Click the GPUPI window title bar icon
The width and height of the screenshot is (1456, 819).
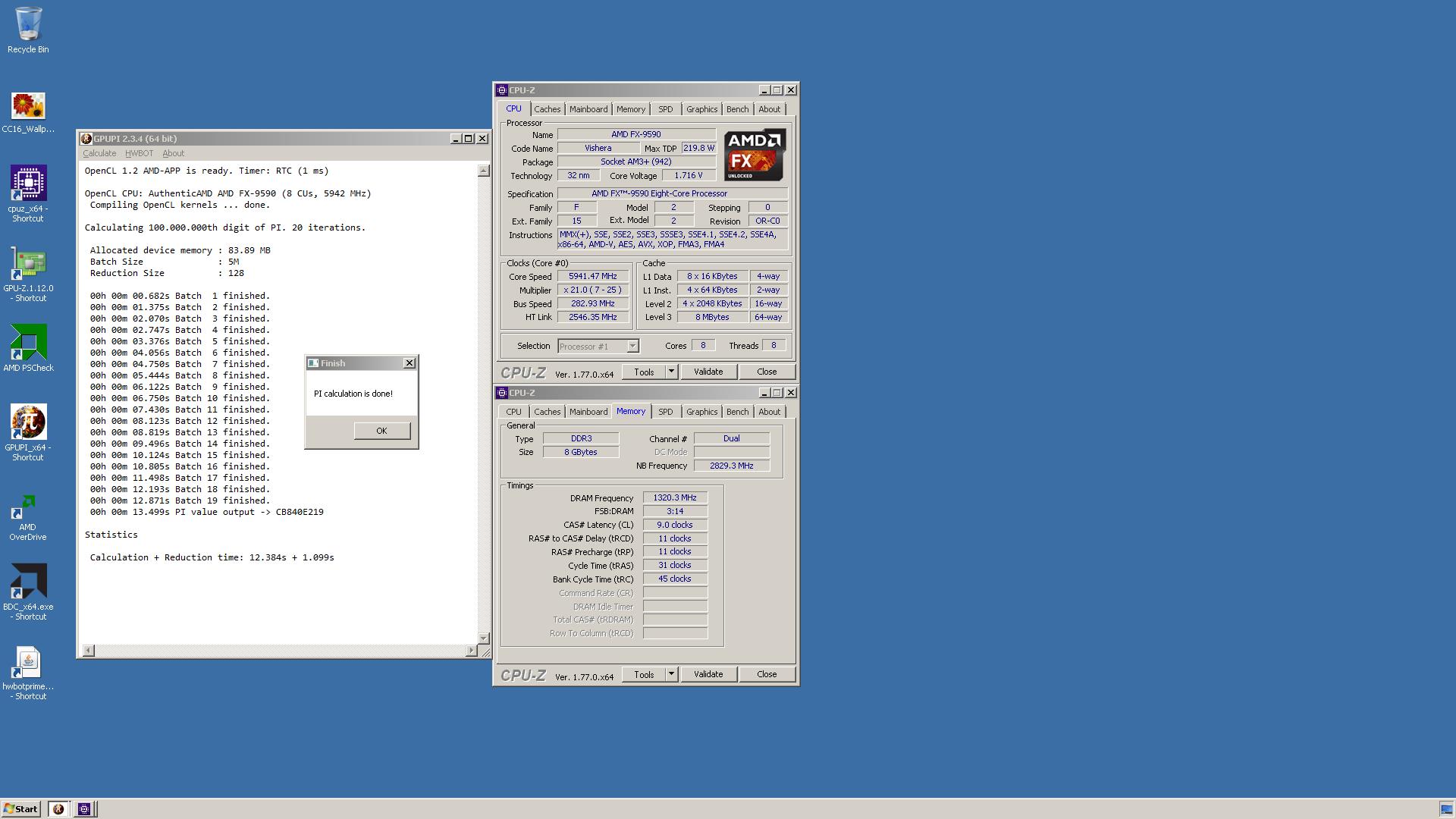pos(86,139)
